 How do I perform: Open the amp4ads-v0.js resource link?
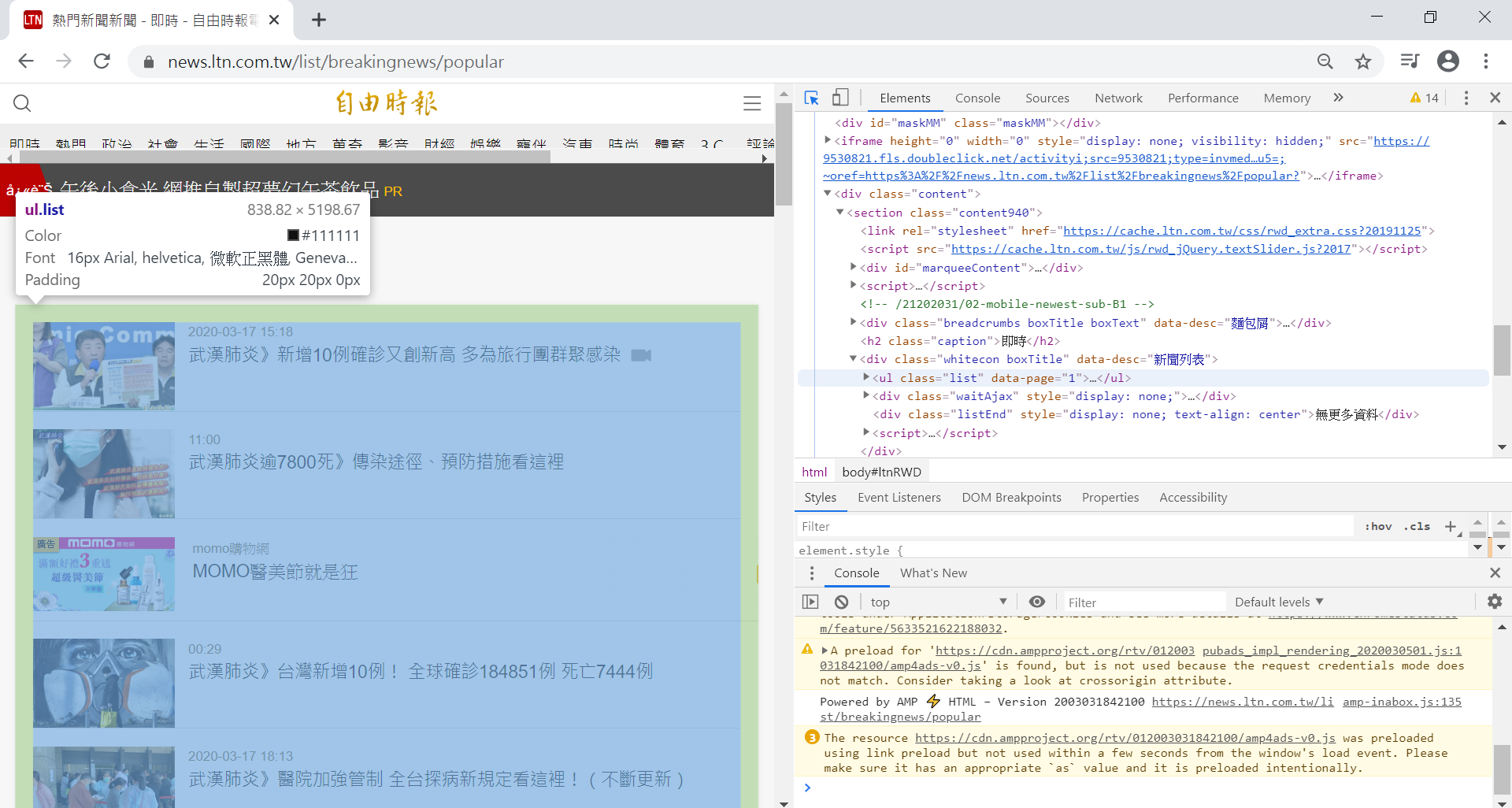click(x=1125, y=738)
